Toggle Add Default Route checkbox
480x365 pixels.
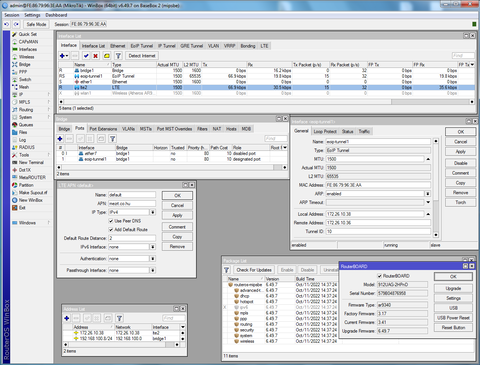point(111,229)
